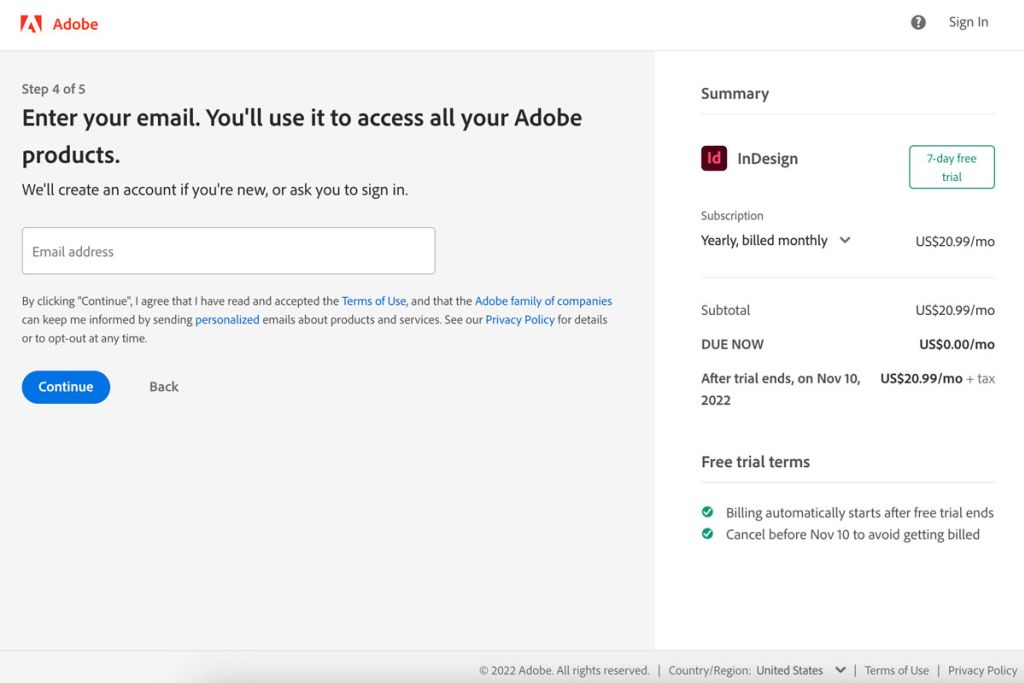Click the green checkmark beside cancel before Nov 10
The height and width of the screenshot is (683, 1024).
pyautogui.click(x=707, y=533)
